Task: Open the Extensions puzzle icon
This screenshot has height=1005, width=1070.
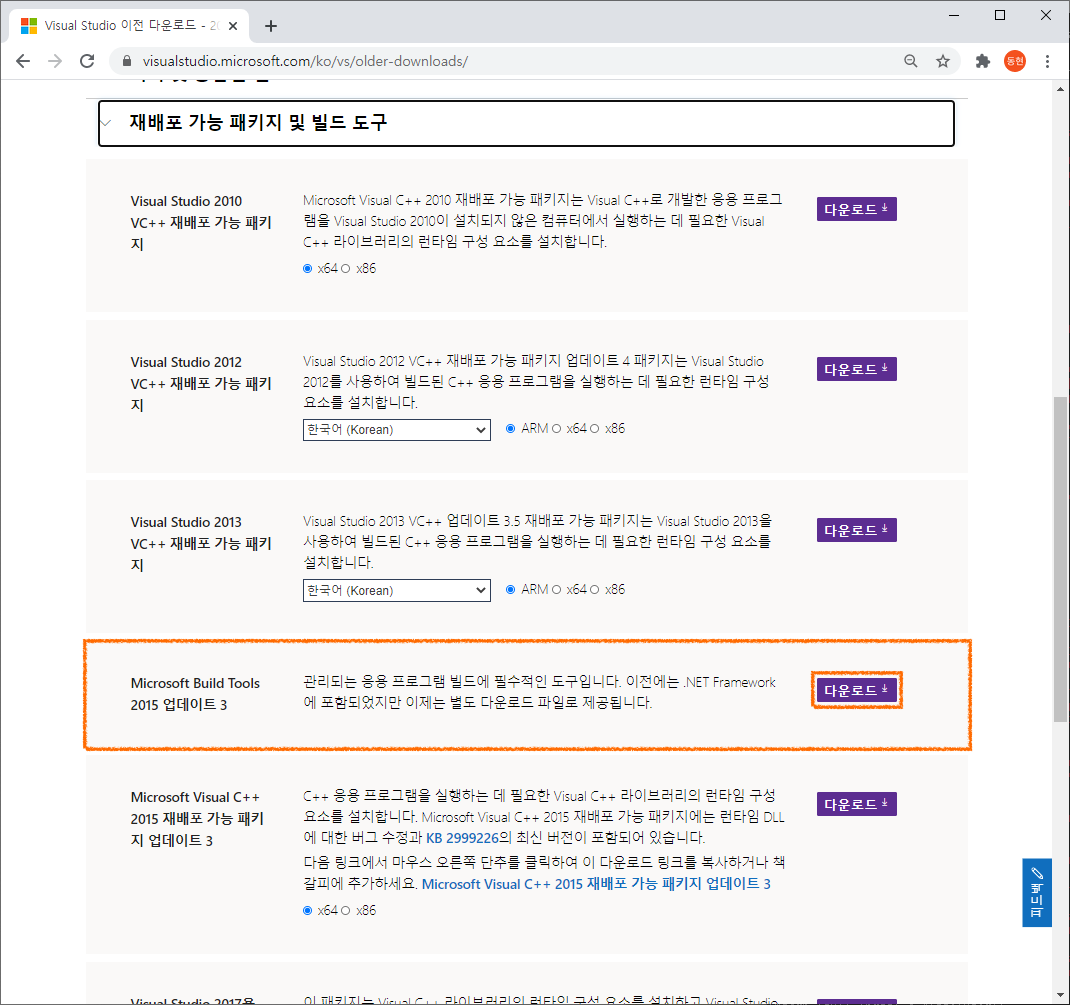Action: point(983,61)
